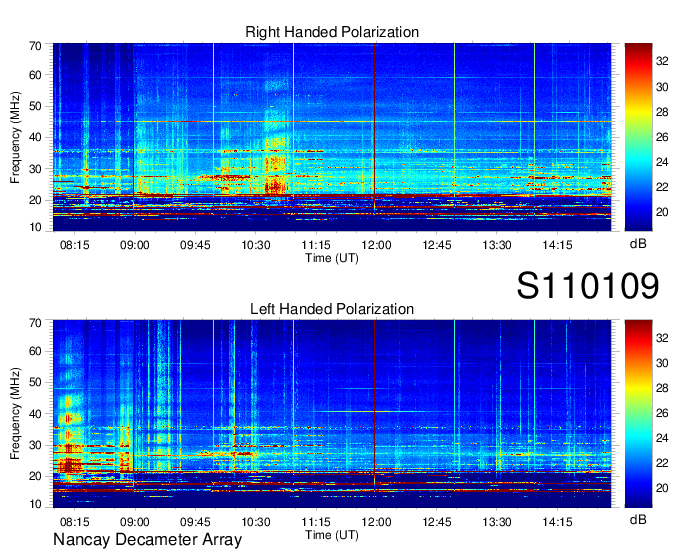The height and width of the screenshot is (552, 680).
Task: Click the 12:00 tick under Left Handed plot
Action: pos(376,522)
